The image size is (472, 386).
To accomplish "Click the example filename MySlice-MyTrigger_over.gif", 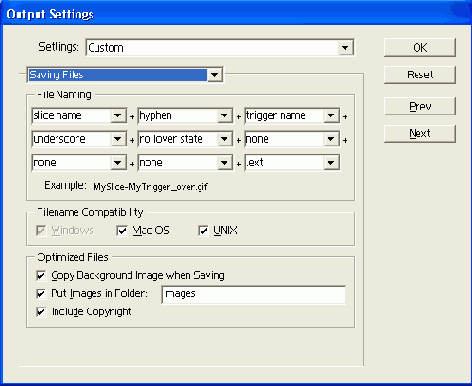I will (150, 187).
